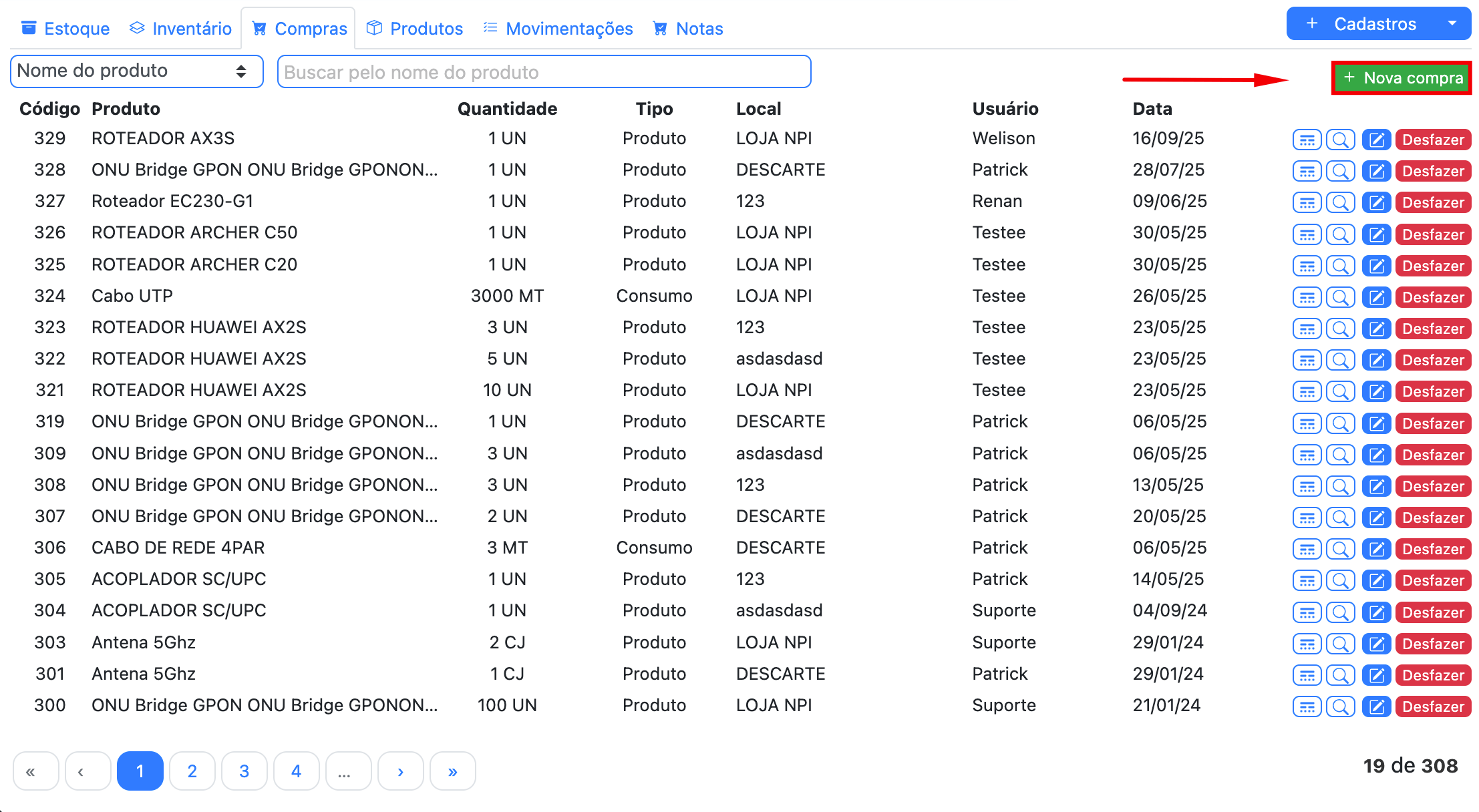This screenshot has width=1479, height=812.
Task: Click the list icon beside Movimentações
Action: 490,28
